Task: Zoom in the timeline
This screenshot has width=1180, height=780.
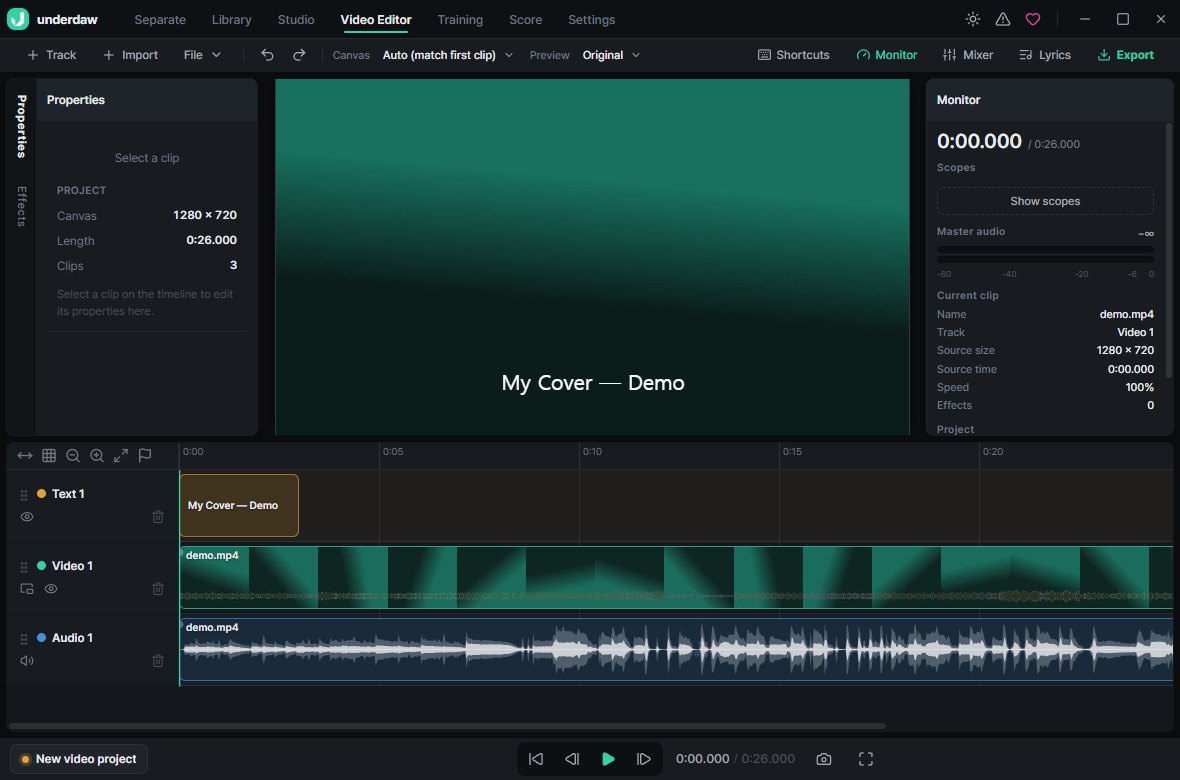Action: tap(97, 456)
